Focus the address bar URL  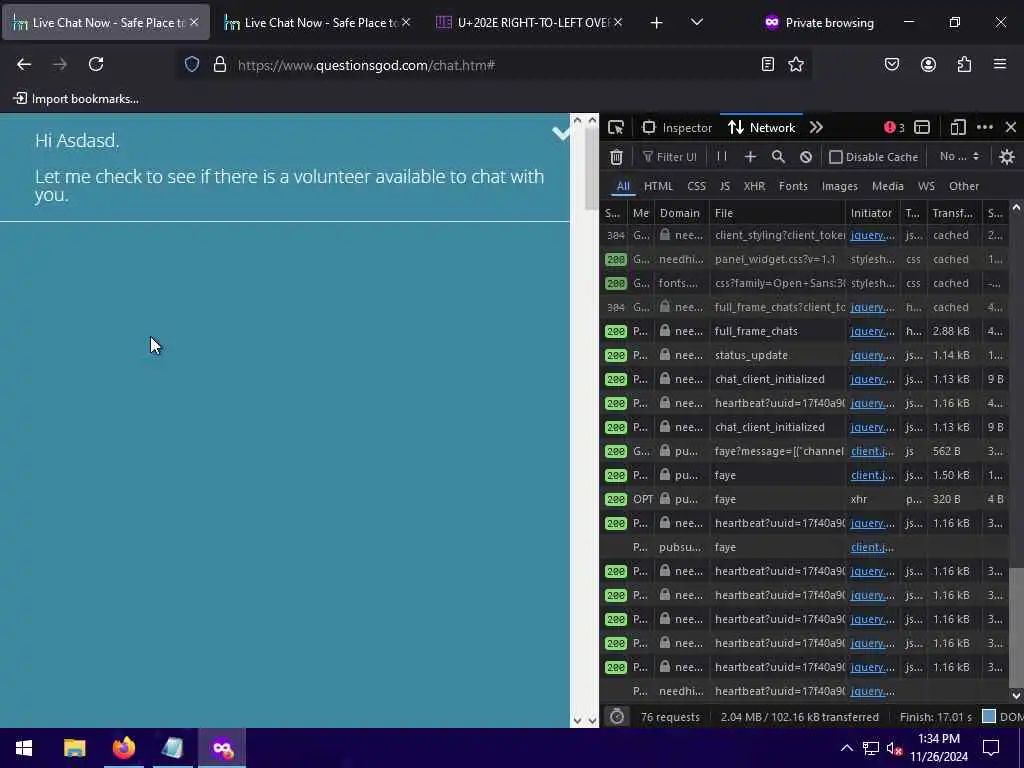coord(496,65)
